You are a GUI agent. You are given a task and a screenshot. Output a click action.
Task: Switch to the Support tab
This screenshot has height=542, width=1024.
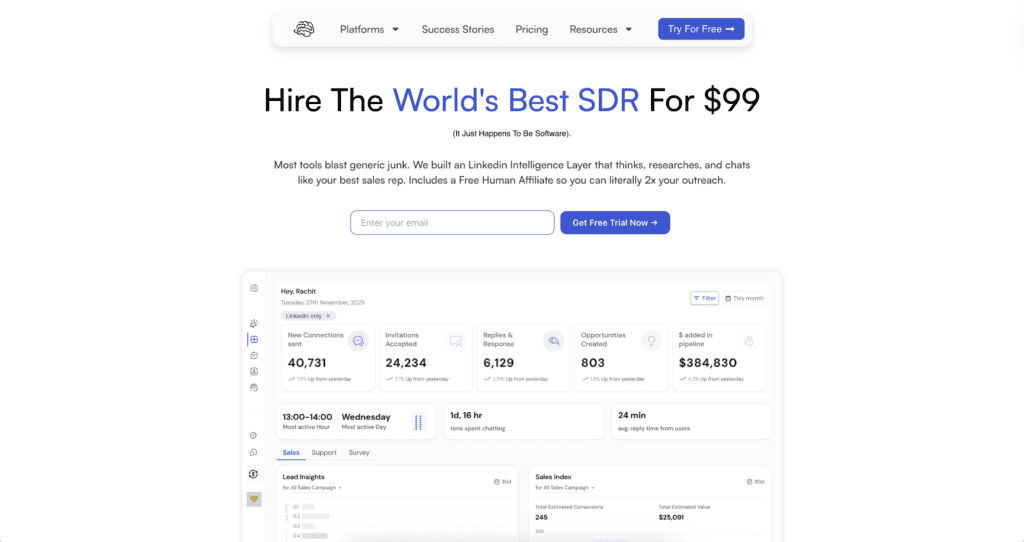pos(324,453)
